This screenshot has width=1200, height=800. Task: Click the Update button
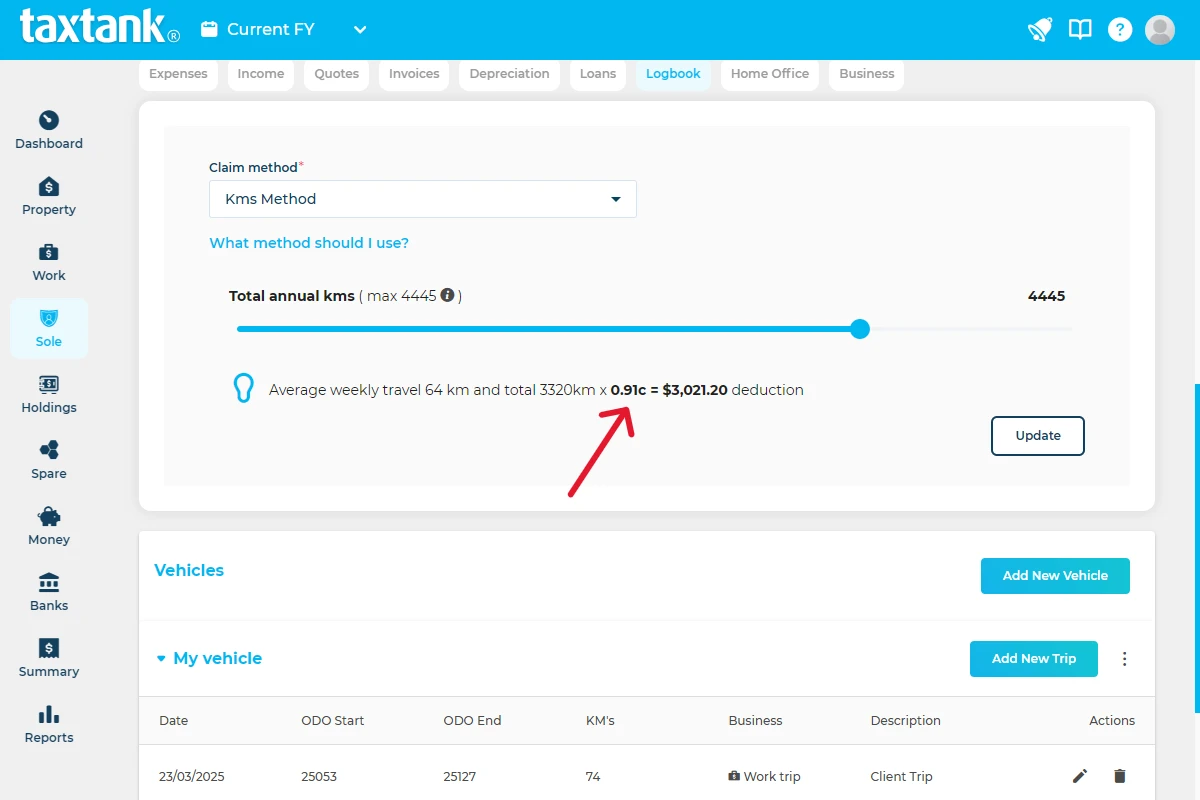(1038, 436)
